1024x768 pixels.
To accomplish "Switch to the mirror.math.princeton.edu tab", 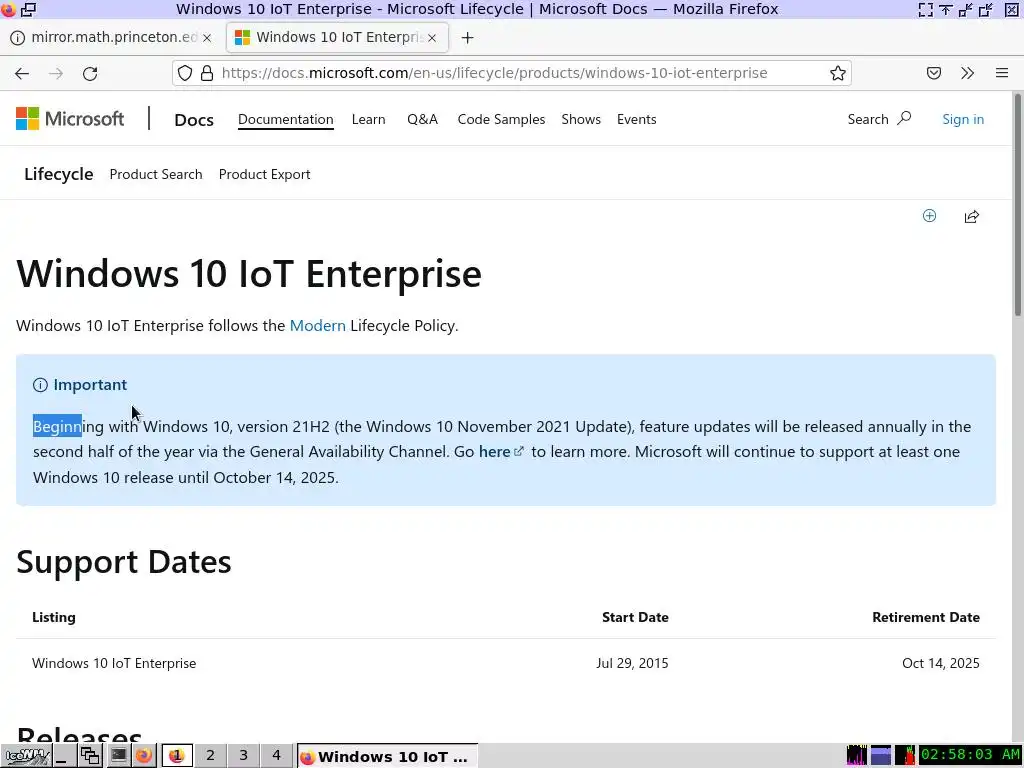I will point(112,38).
